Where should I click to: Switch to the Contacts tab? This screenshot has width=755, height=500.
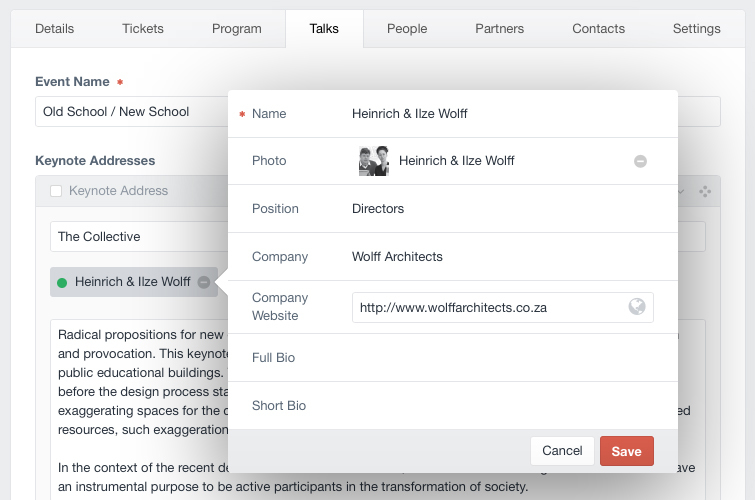(599, 29)
